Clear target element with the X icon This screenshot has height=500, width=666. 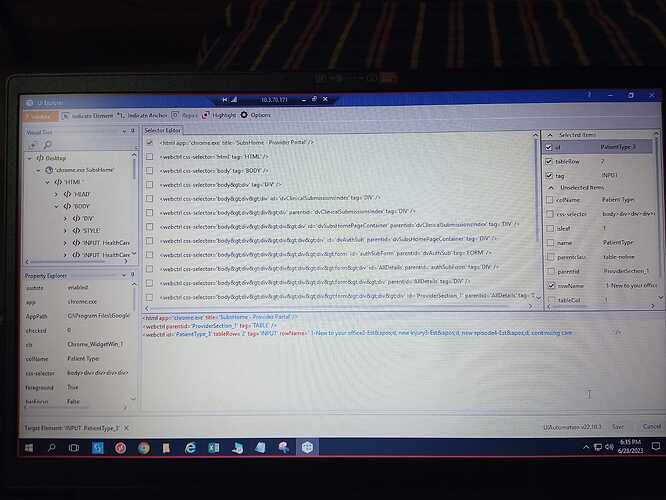126,428
